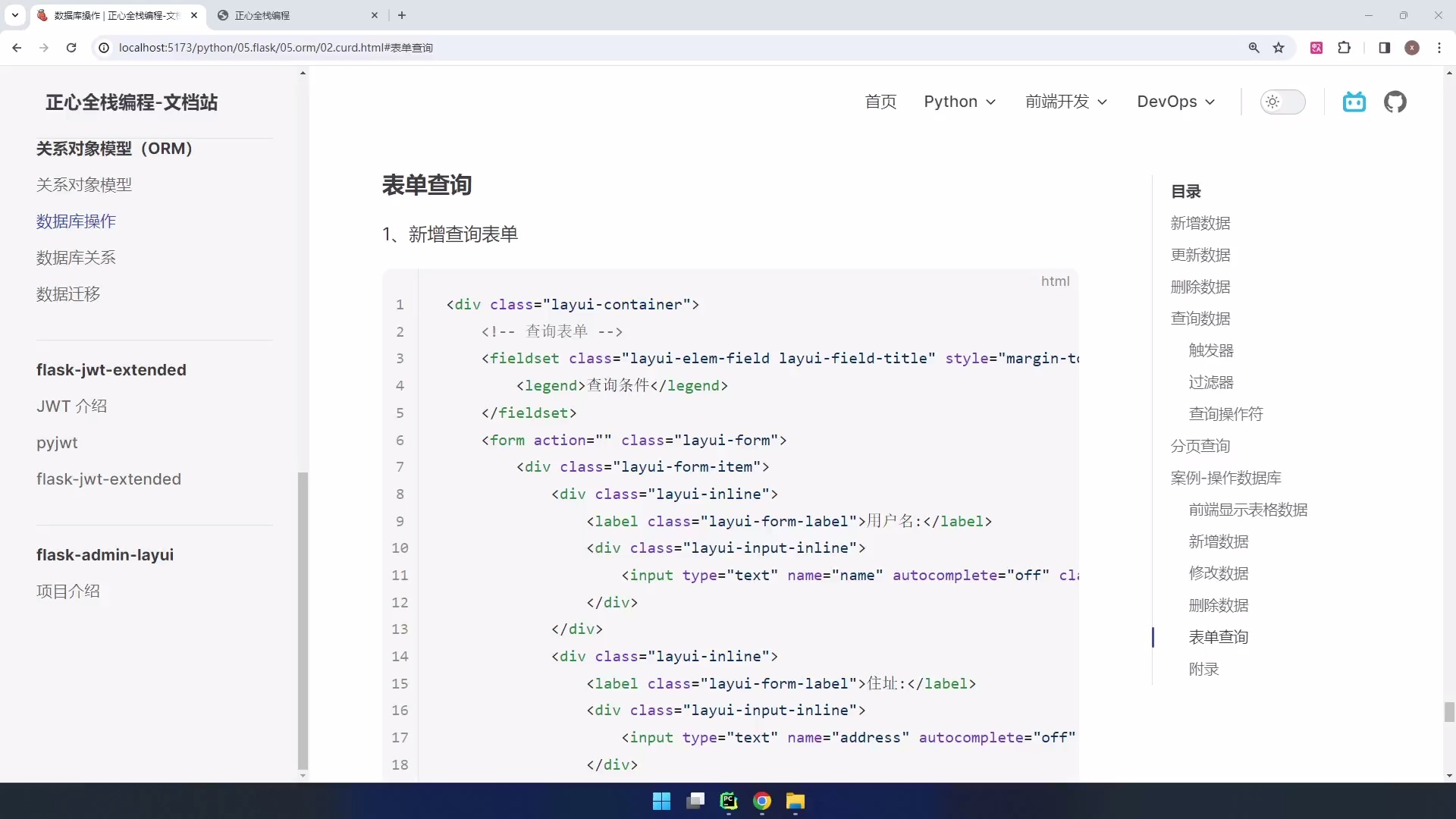
Task: Open the browser side panel icon
Action: 1384,47
